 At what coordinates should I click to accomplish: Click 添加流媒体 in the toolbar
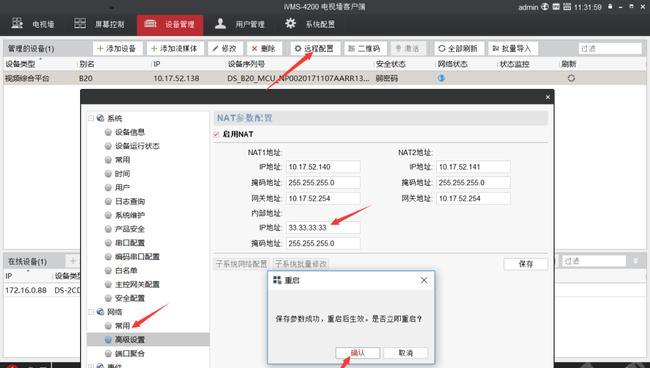pos(175,48)
